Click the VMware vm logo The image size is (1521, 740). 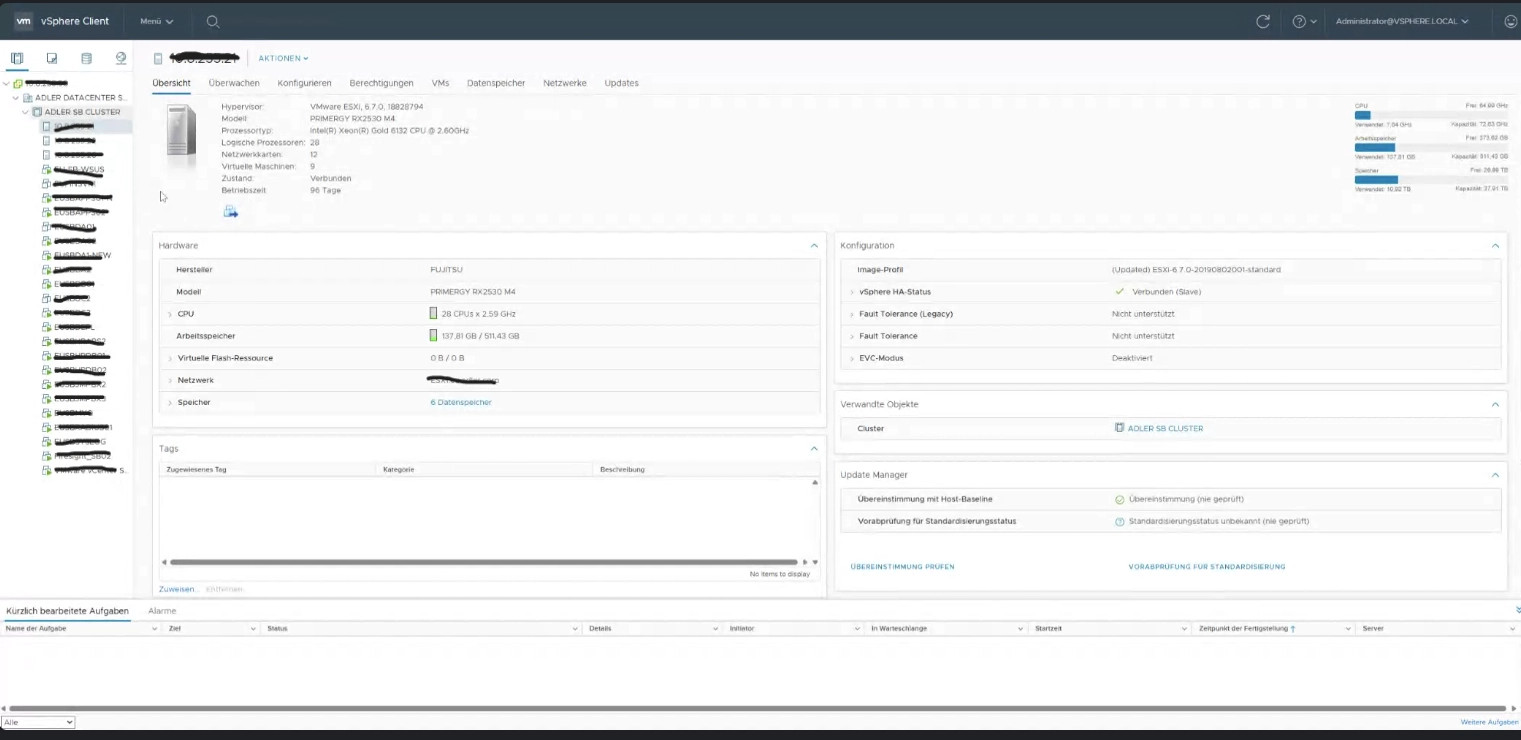tap(23, 21)
